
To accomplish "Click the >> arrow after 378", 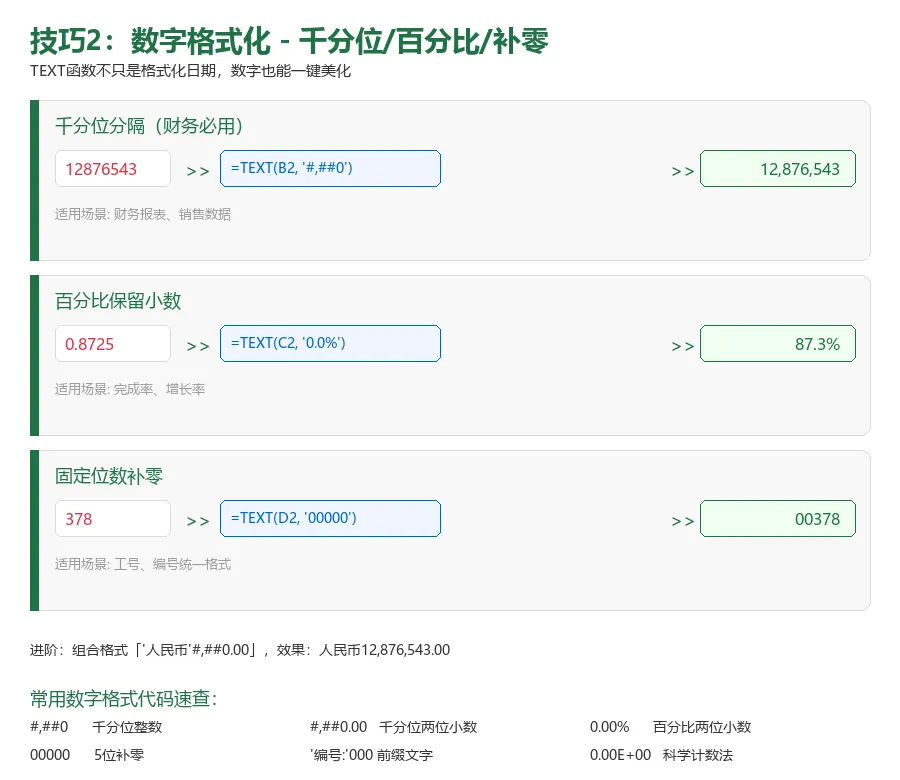I will [198, 521].
